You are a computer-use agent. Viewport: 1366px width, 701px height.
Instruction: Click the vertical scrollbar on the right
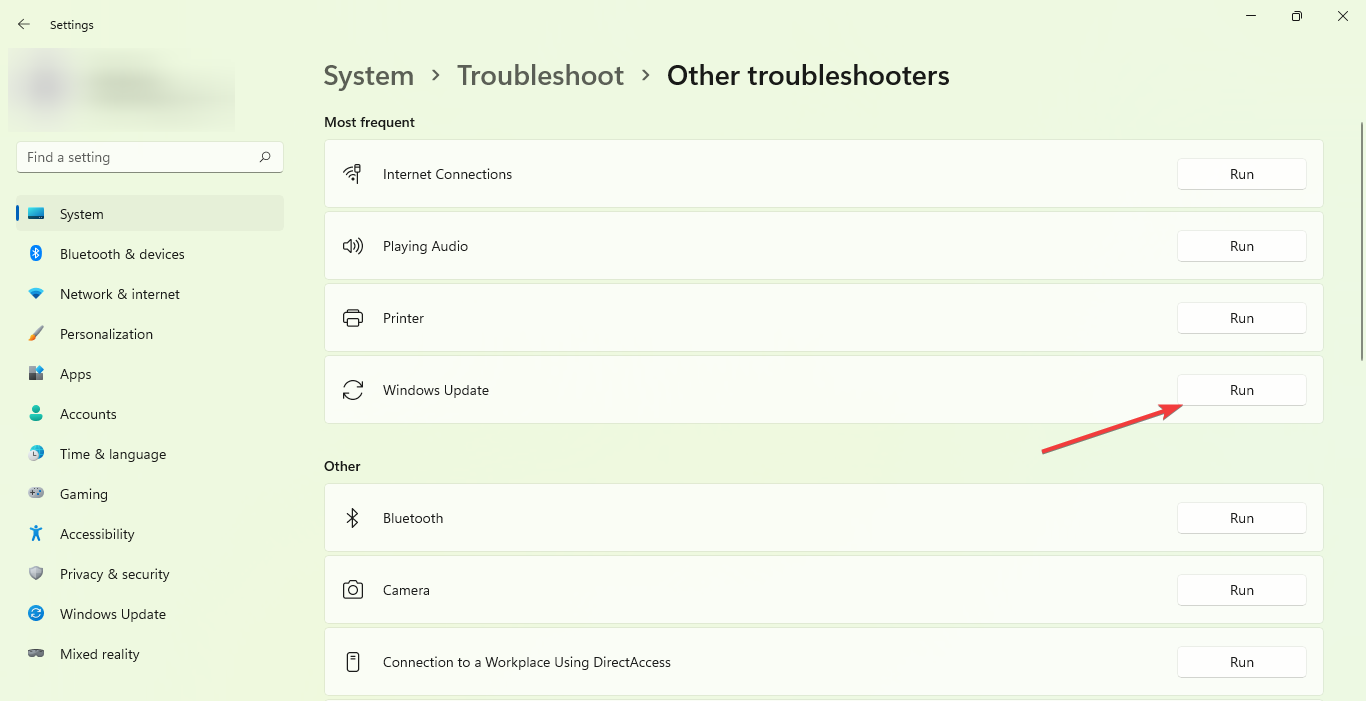pos(1361,240)
